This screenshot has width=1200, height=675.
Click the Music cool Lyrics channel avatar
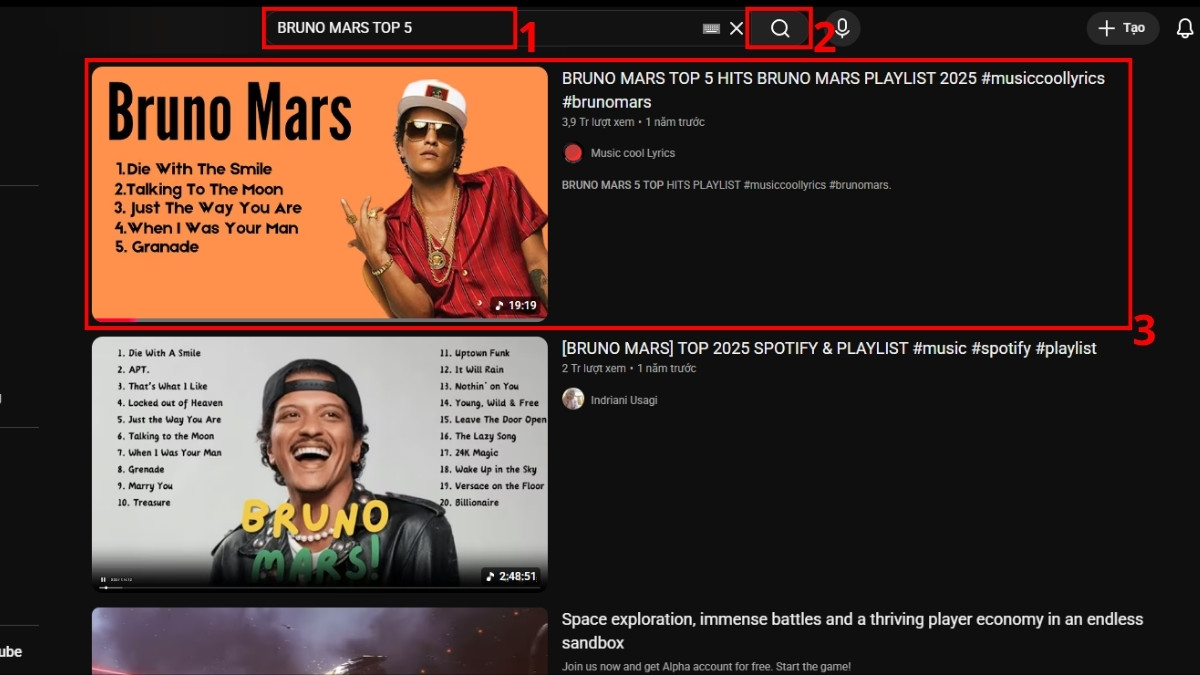pyautogui.click(x=573, y=153)
